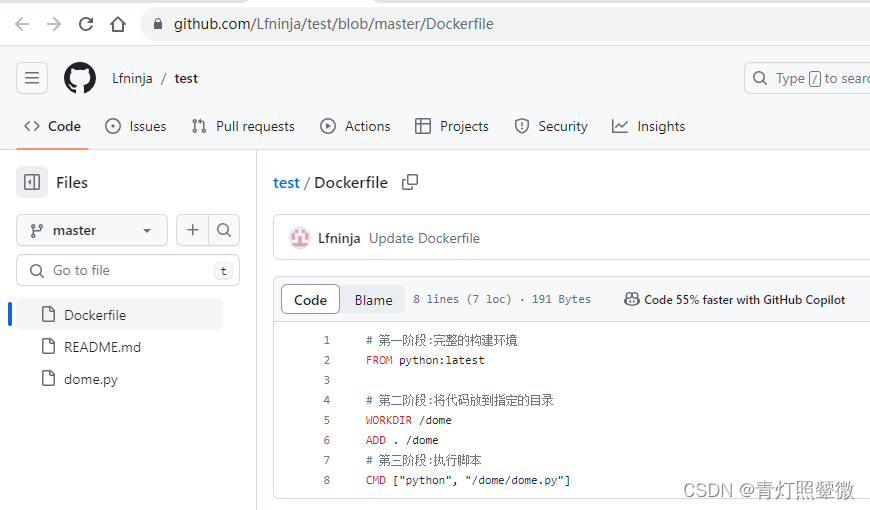Screen dimensions: 870x510
Task: Select the github.com URL in address bar
Action: coord(333,24)
